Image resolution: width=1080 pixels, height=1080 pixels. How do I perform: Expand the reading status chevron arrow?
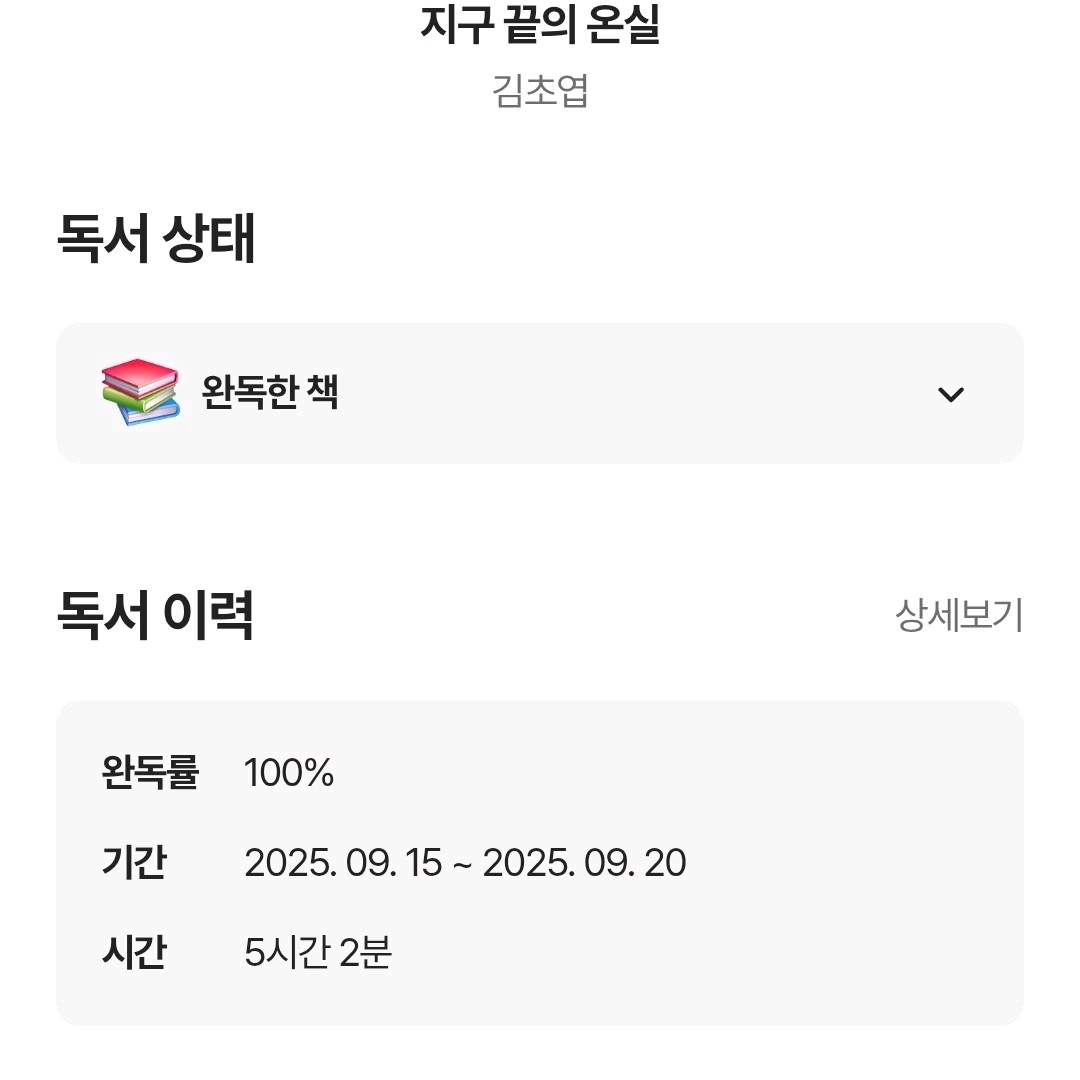[x=950, y=394]
